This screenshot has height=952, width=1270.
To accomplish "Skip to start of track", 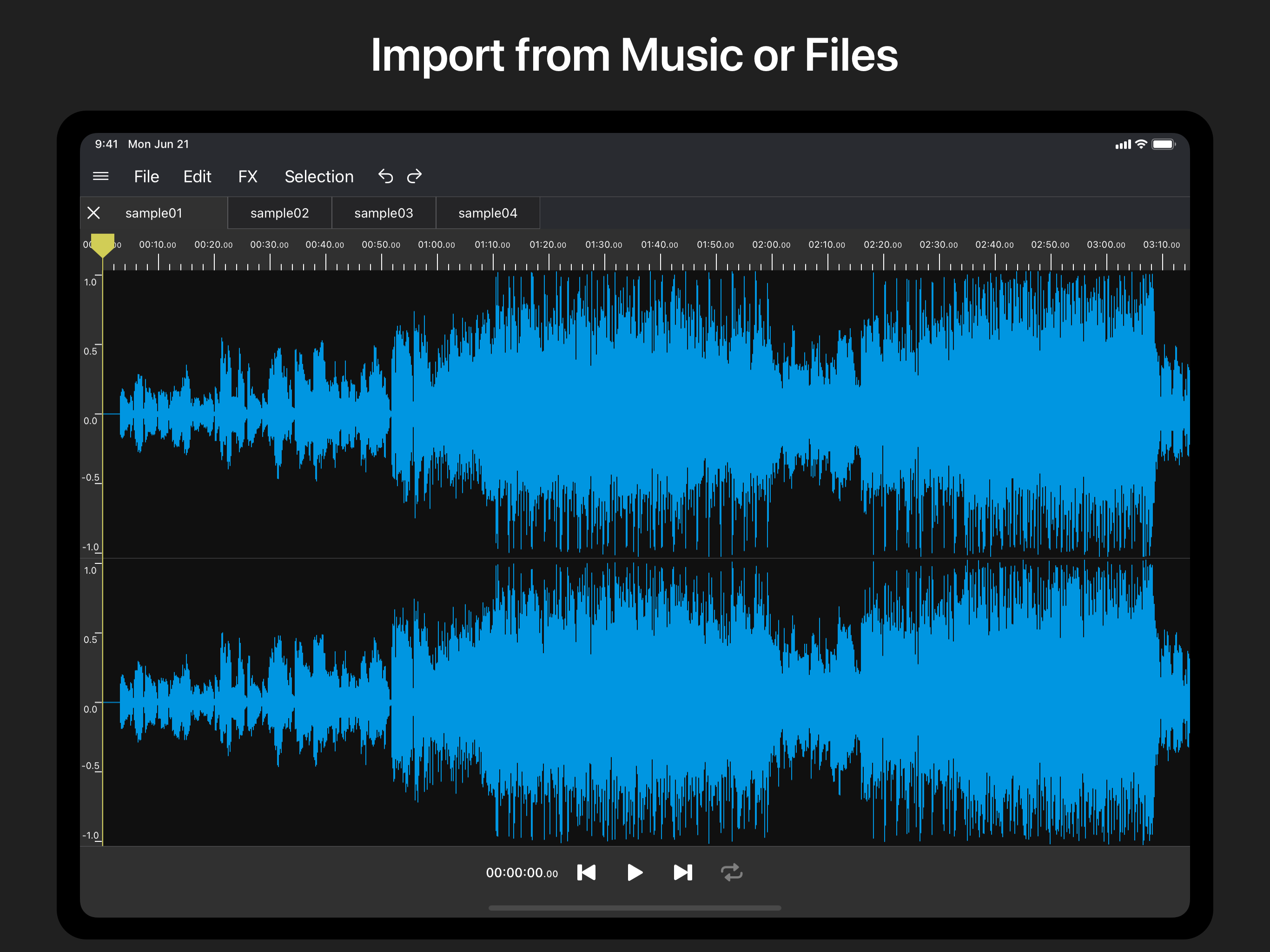I will click(586, 872).
